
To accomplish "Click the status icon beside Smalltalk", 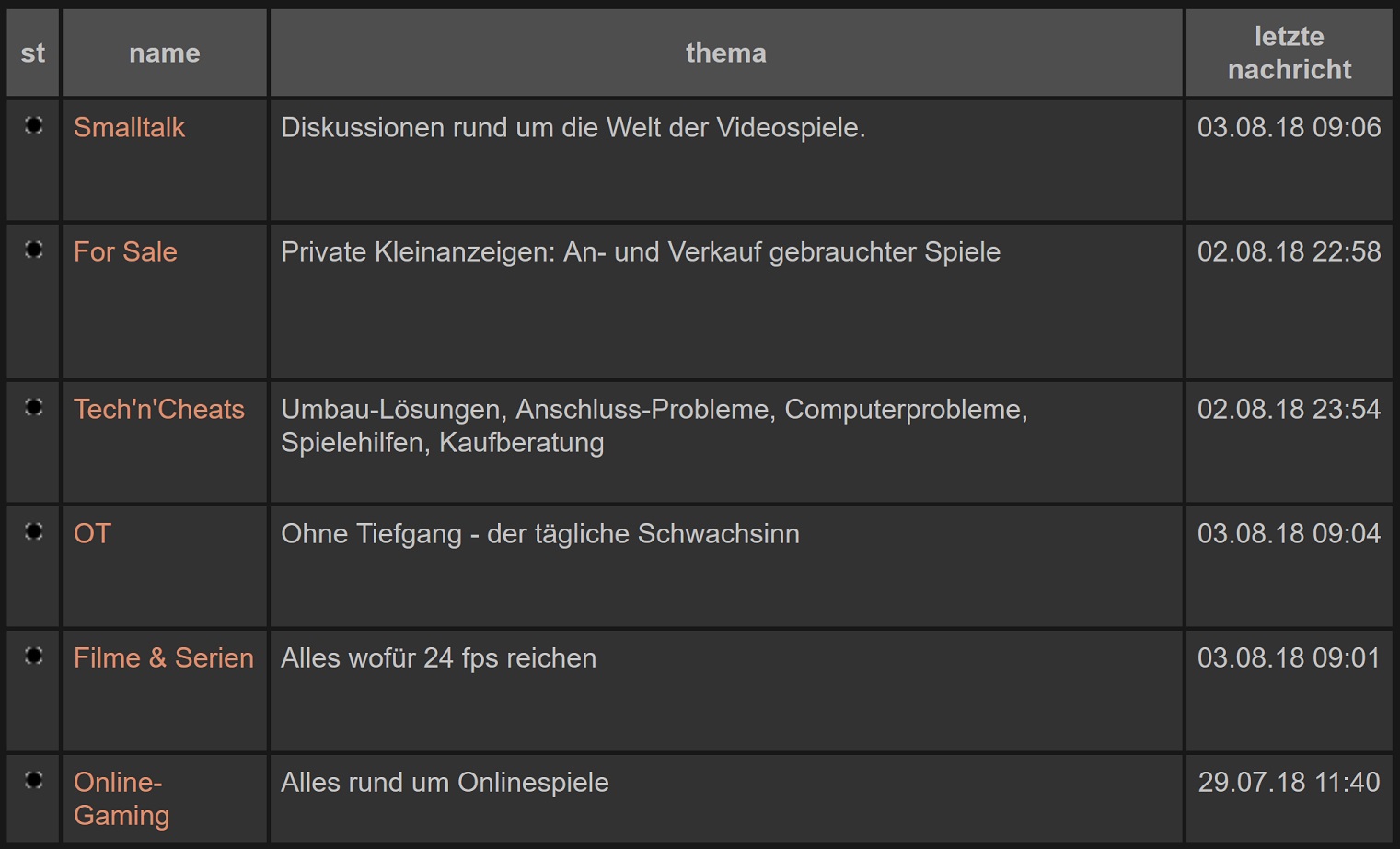I will (x=34, y=125).
